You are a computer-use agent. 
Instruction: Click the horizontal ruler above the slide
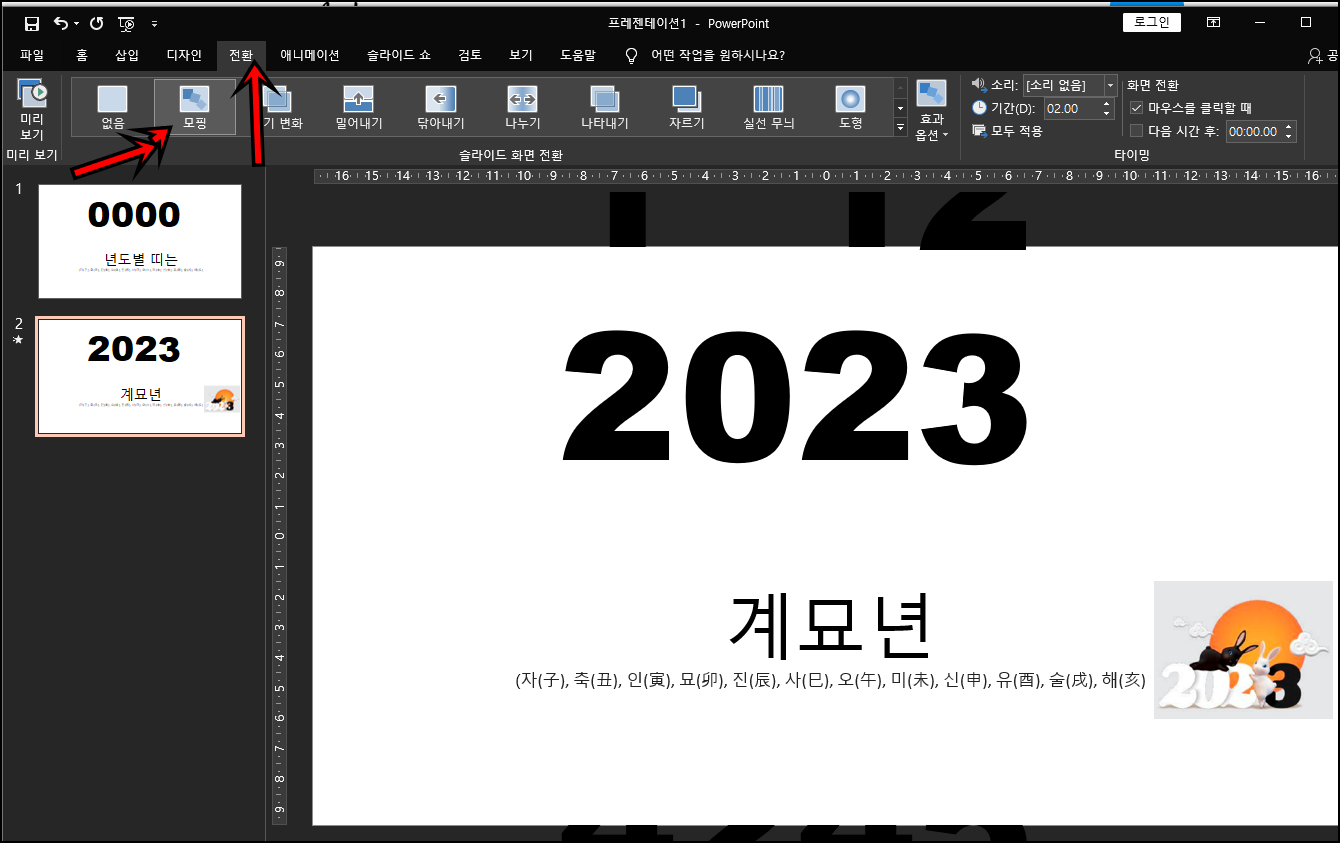coord(825,176)
